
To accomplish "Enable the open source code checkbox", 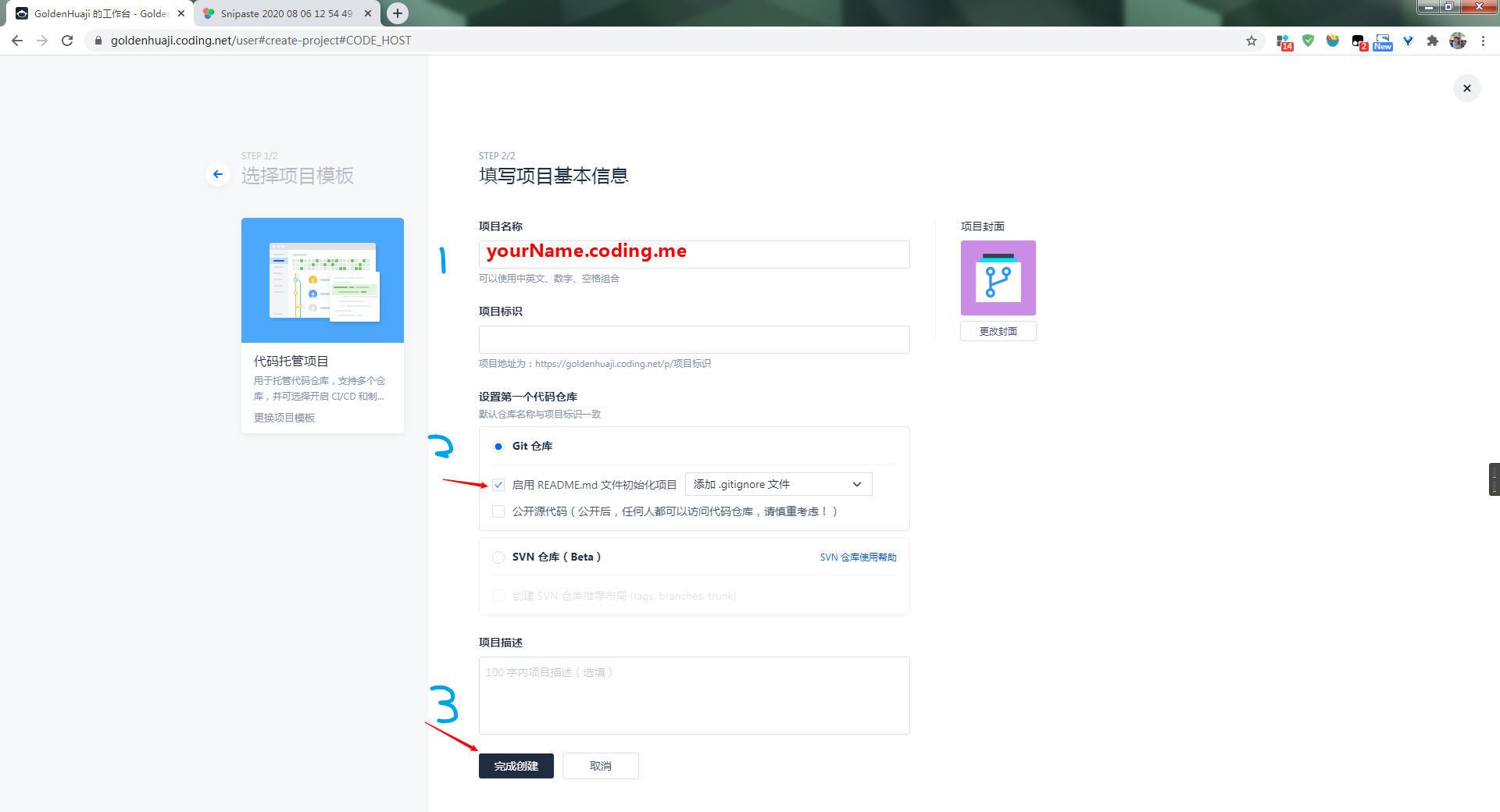I will tap(498, 511).
